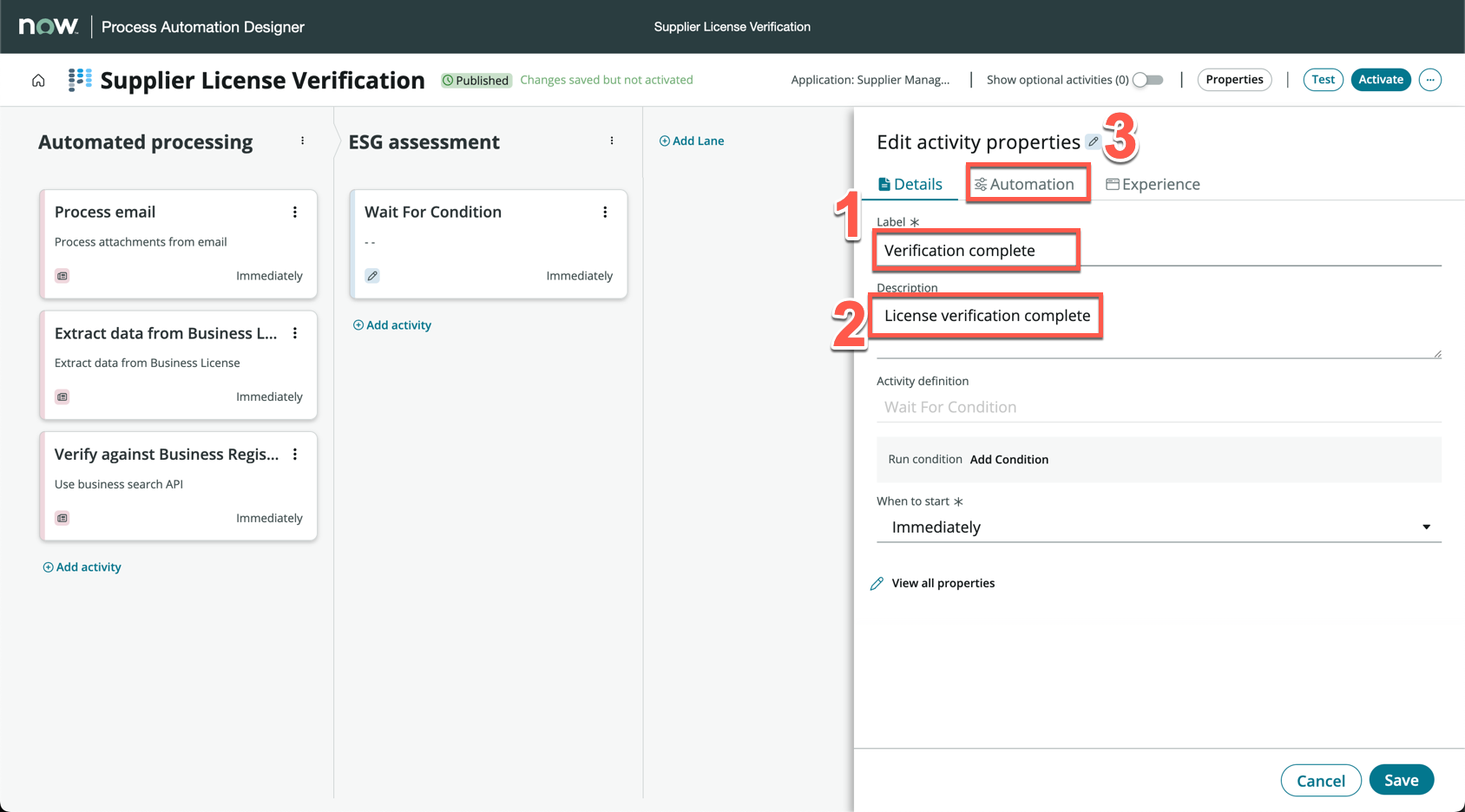Viewport: 1465px width, 812px height.
Task: Switch to the Experience tab
Action: click(x=1153, y=184)
